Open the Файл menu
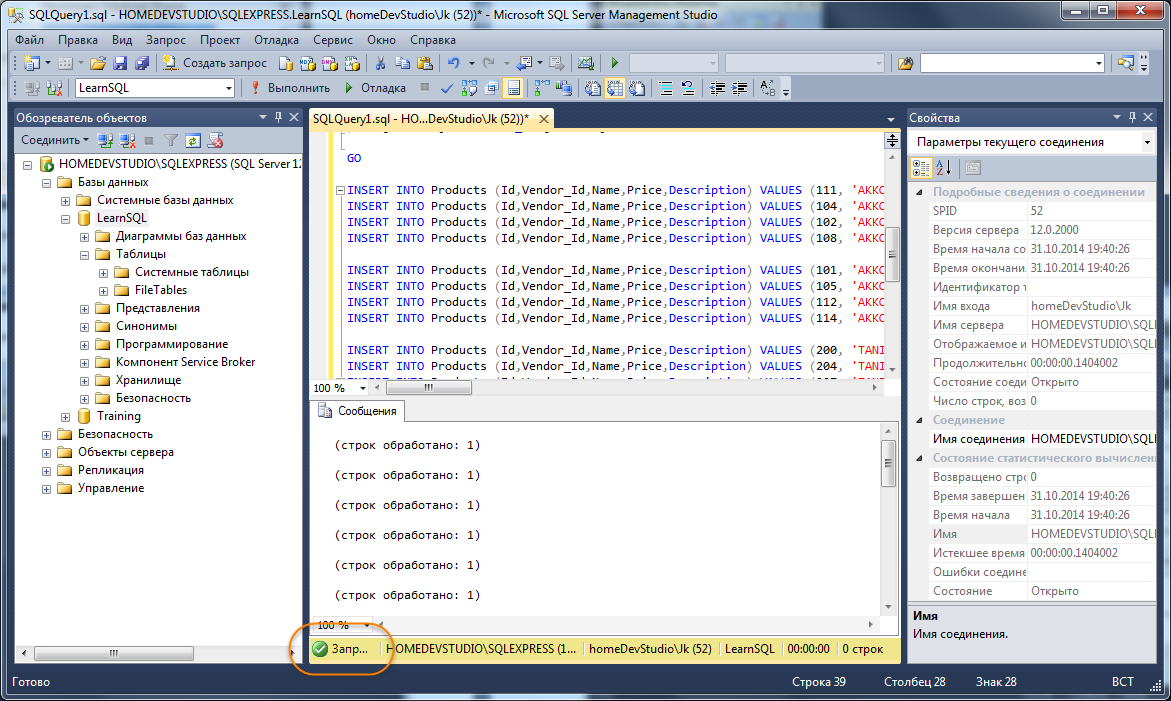Viewport: 1171px width, 701px height. pos(30,40)
